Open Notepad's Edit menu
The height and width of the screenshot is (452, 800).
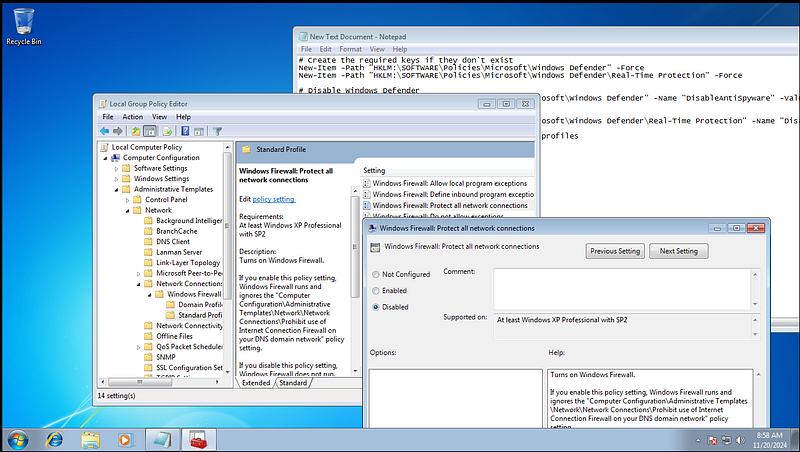coord(326,49)
